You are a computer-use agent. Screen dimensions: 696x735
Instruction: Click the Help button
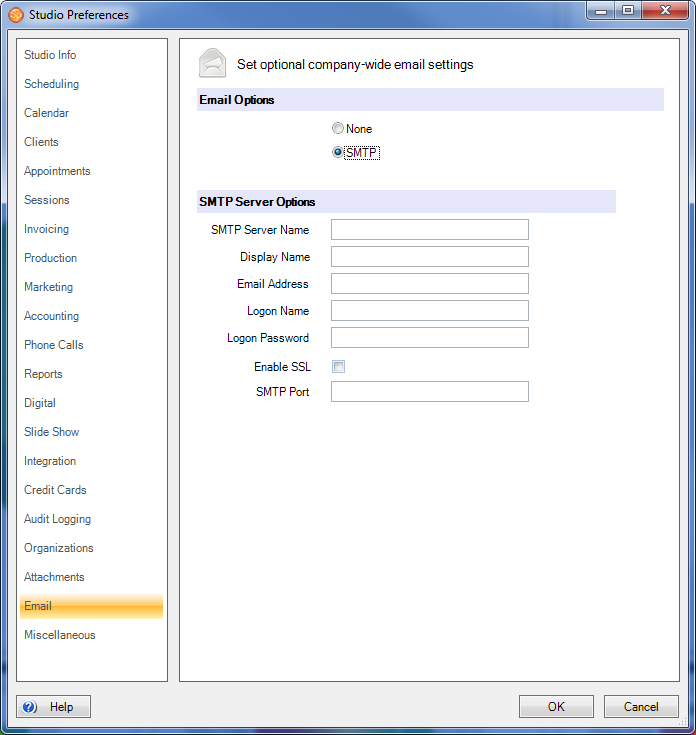coord(54,707)
